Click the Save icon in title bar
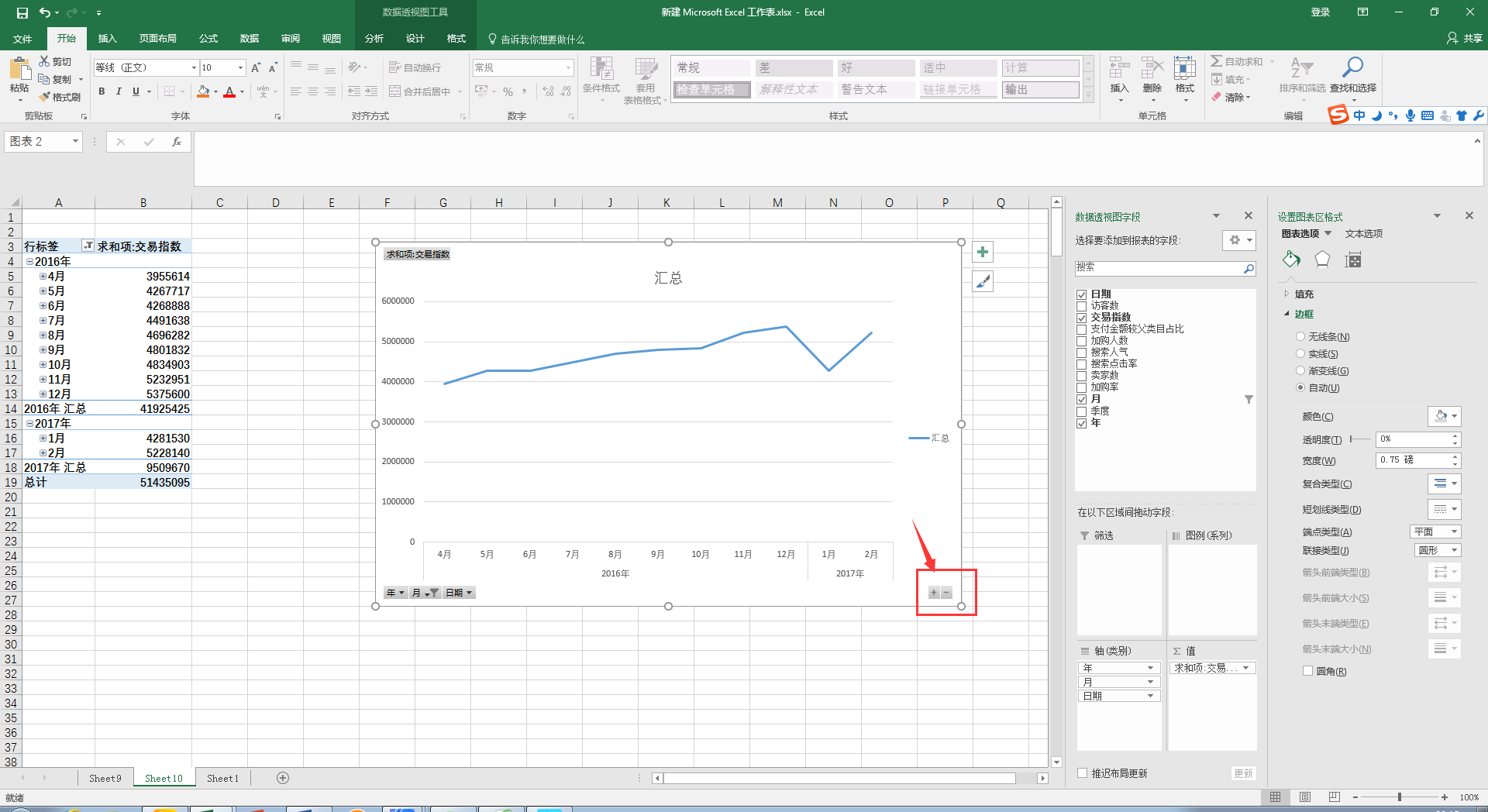1488x812 pixels. (22, 12)
